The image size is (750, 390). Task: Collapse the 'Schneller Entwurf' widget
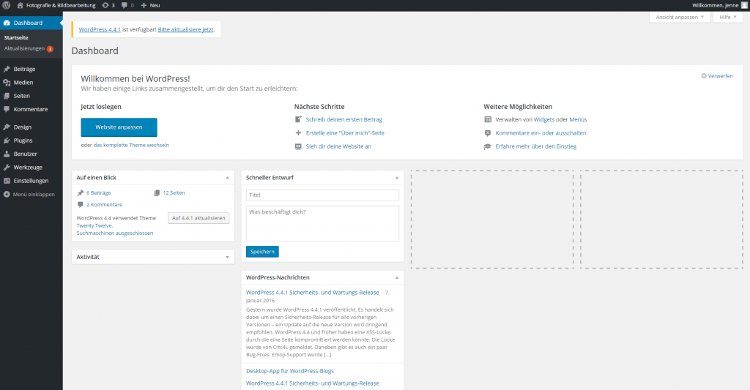click(397, 178)
